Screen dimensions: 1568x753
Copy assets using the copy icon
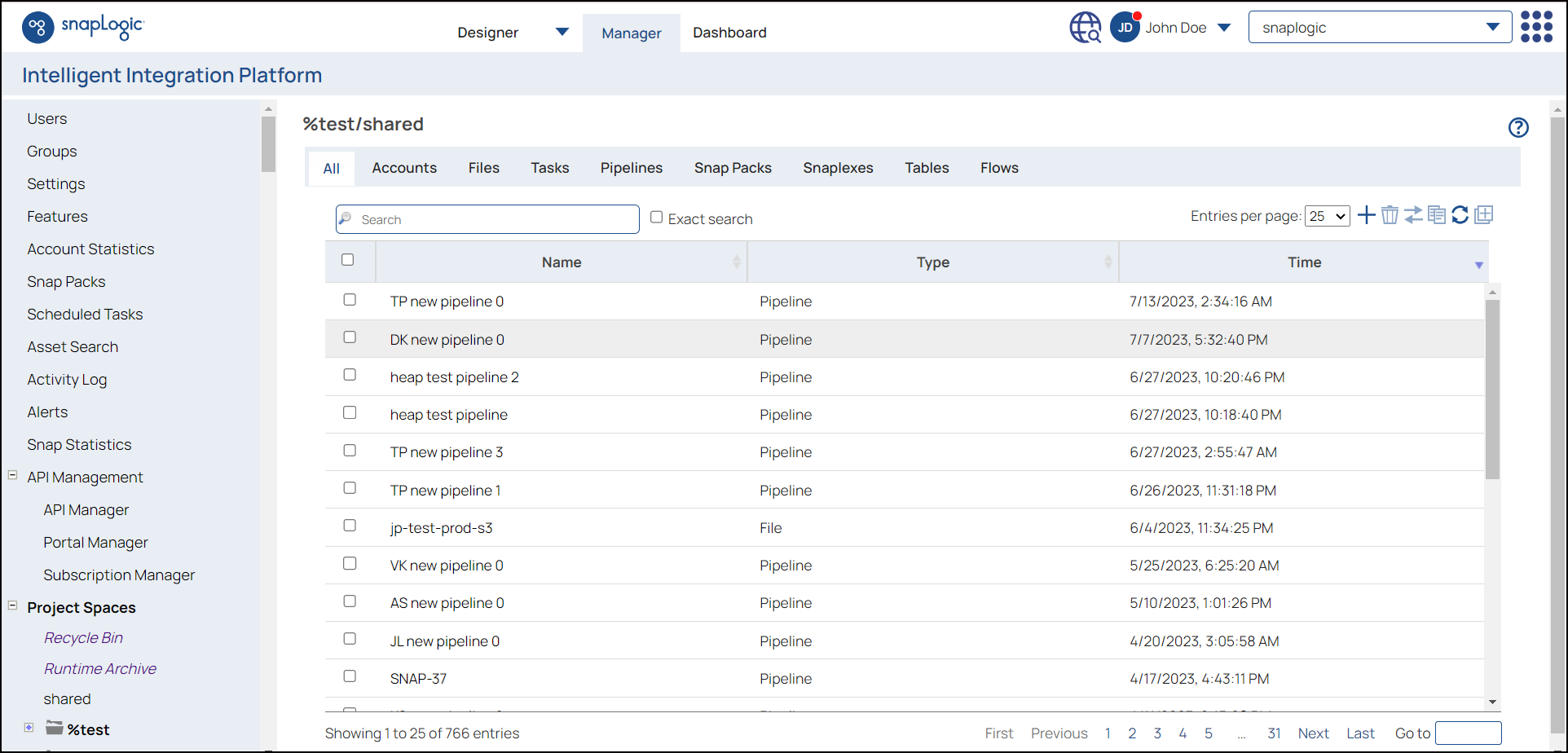tap(1436, 215)
